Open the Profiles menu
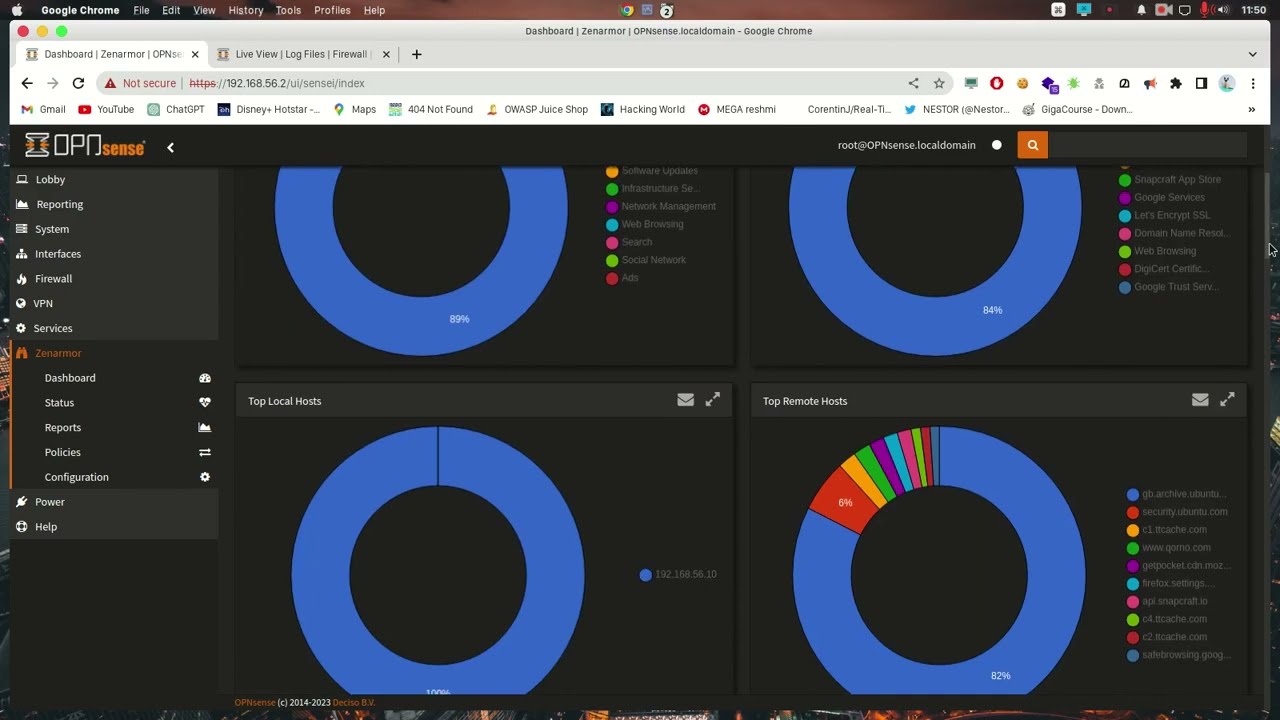The width and height of the screenshot is (1280, 720). click(x=332, y=10)
